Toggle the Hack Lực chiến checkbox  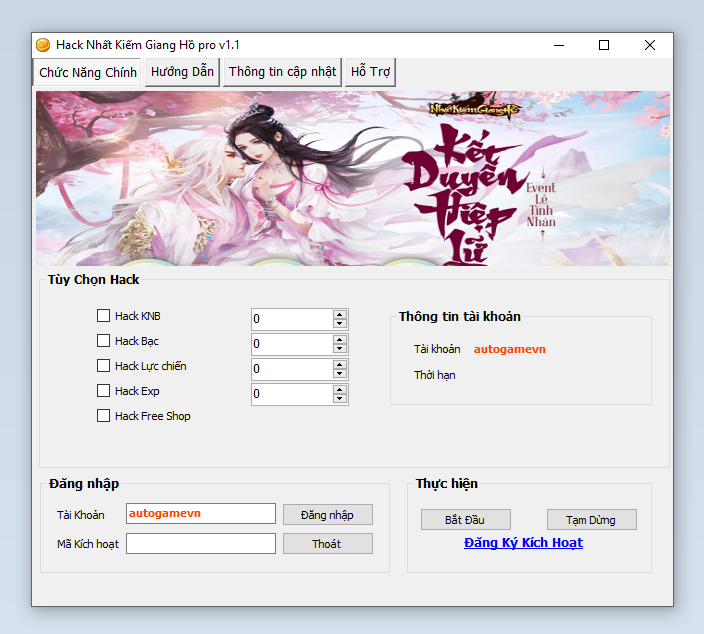click(x=104, y=366)
